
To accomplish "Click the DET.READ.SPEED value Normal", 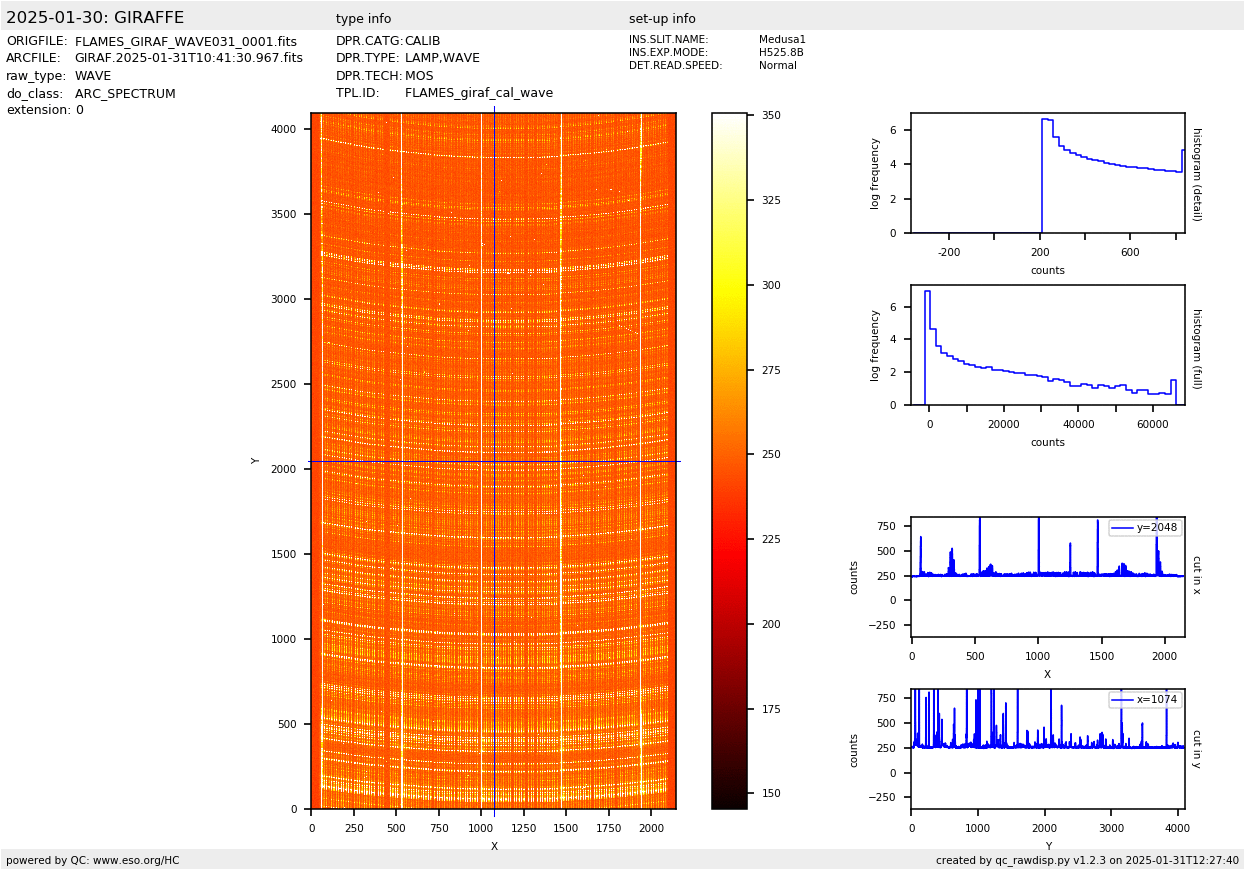I will (x=778, y=66).
